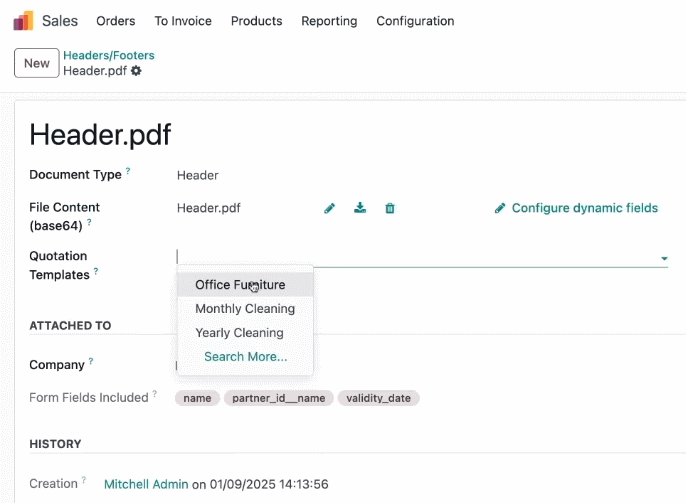Image resolution: width=686 pixels, height=503 pixels.
Task: Click the Document Type help question mark
Action: tap(128, 171)
